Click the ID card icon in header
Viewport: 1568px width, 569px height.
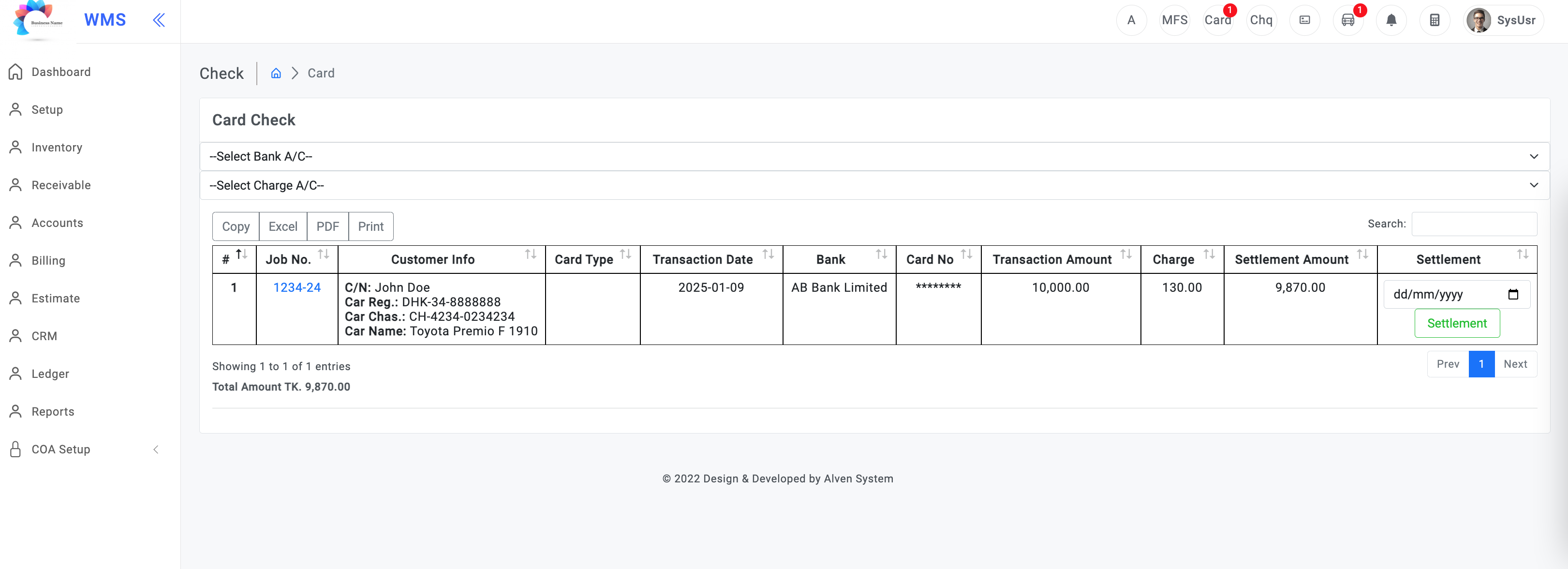(1305, 20)
